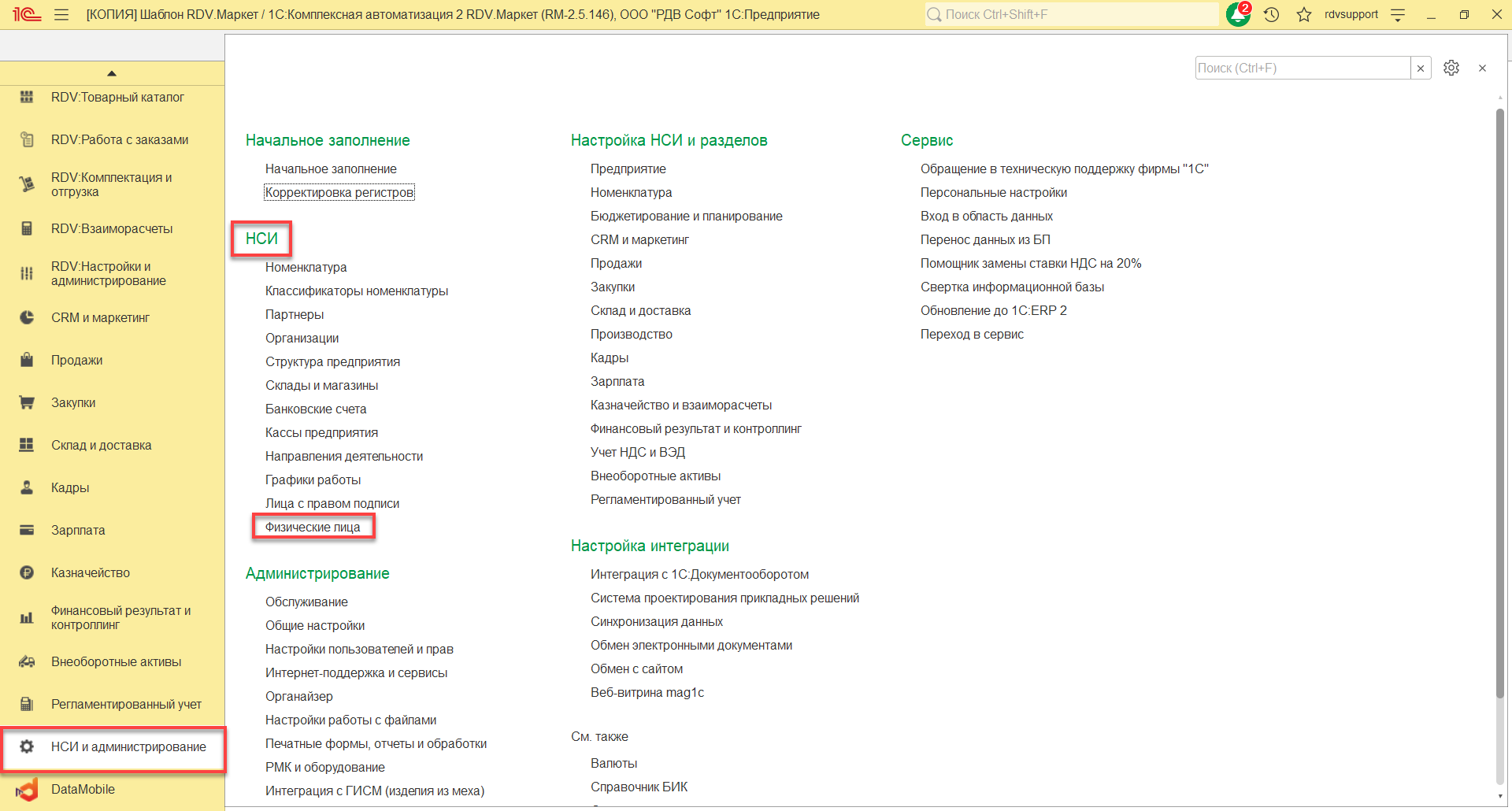Open Помощник замены ставки НДС на 20%
1512x811 pixels.
[1031, 263]
